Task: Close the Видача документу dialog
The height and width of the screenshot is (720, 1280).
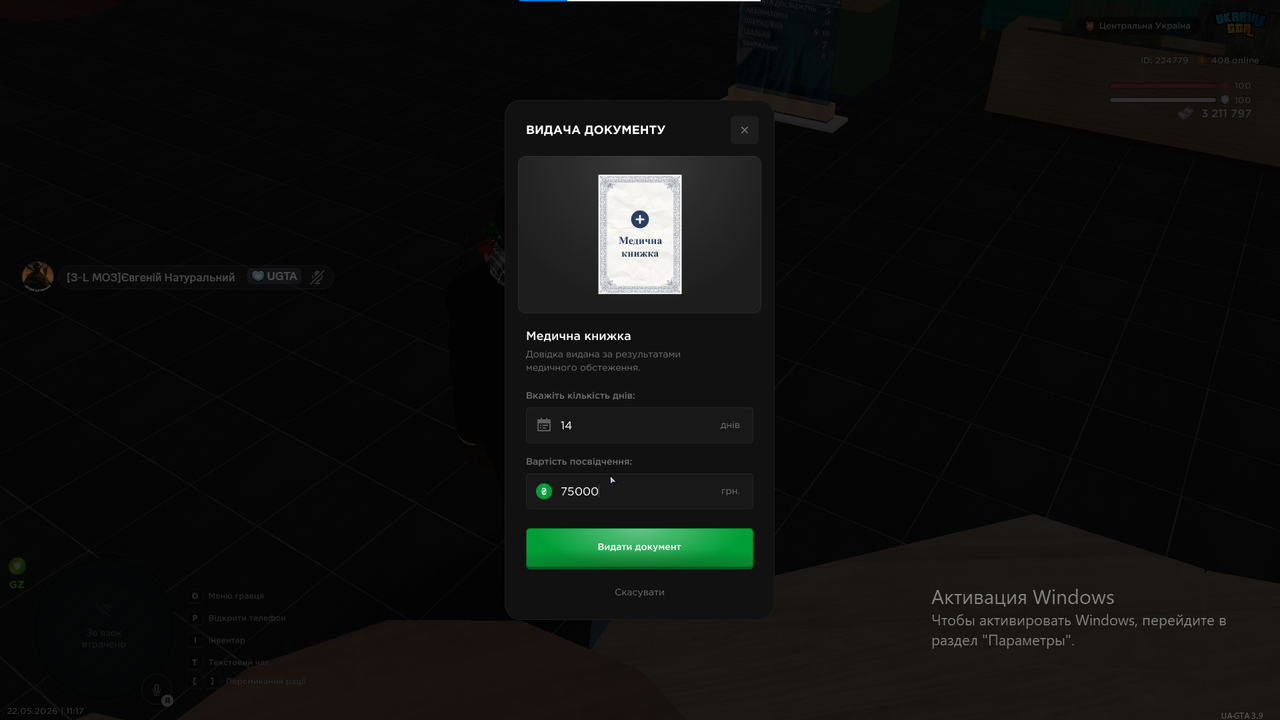Action: tap(744, 130)
